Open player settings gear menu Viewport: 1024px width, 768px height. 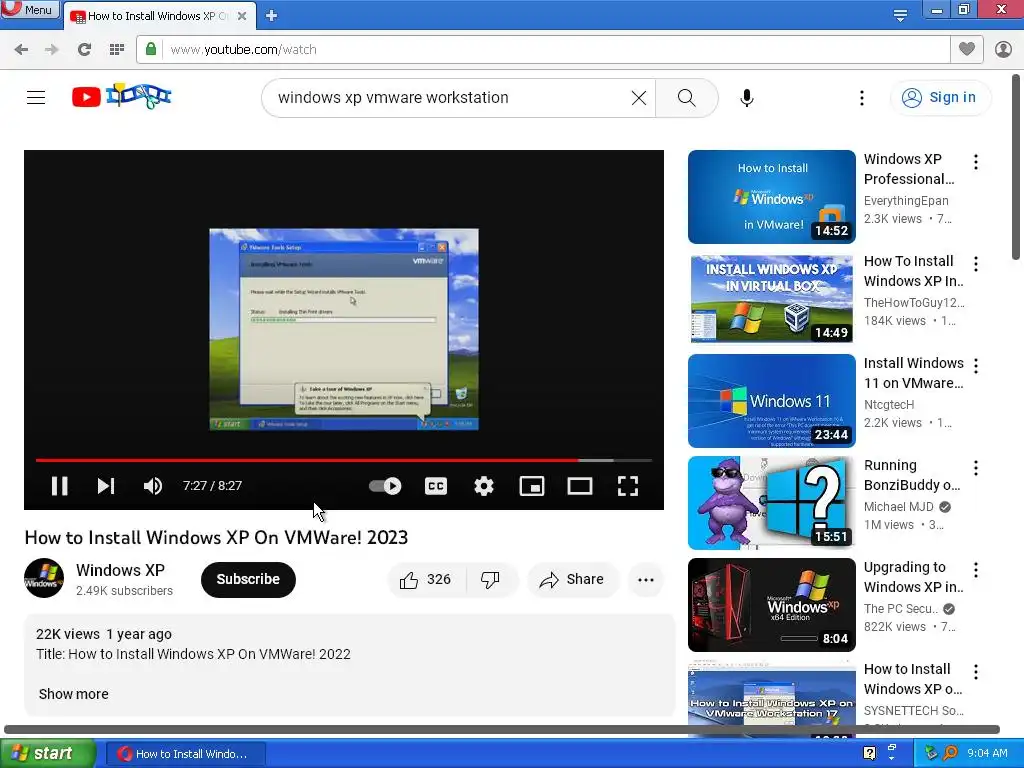click(x=484, y=486)
